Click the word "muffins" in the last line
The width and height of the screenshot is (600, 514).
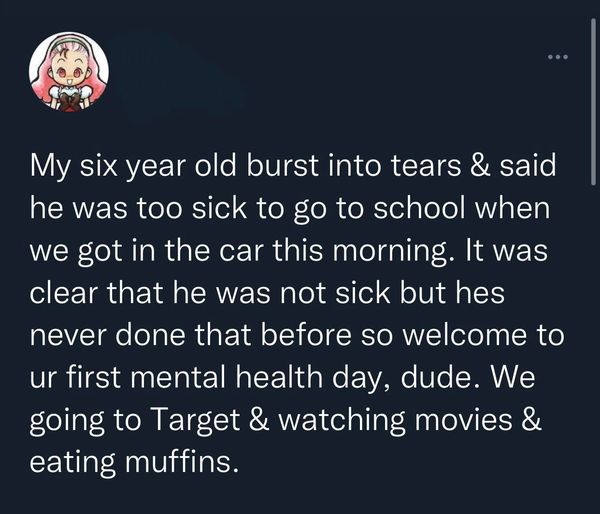pos(178,462)
